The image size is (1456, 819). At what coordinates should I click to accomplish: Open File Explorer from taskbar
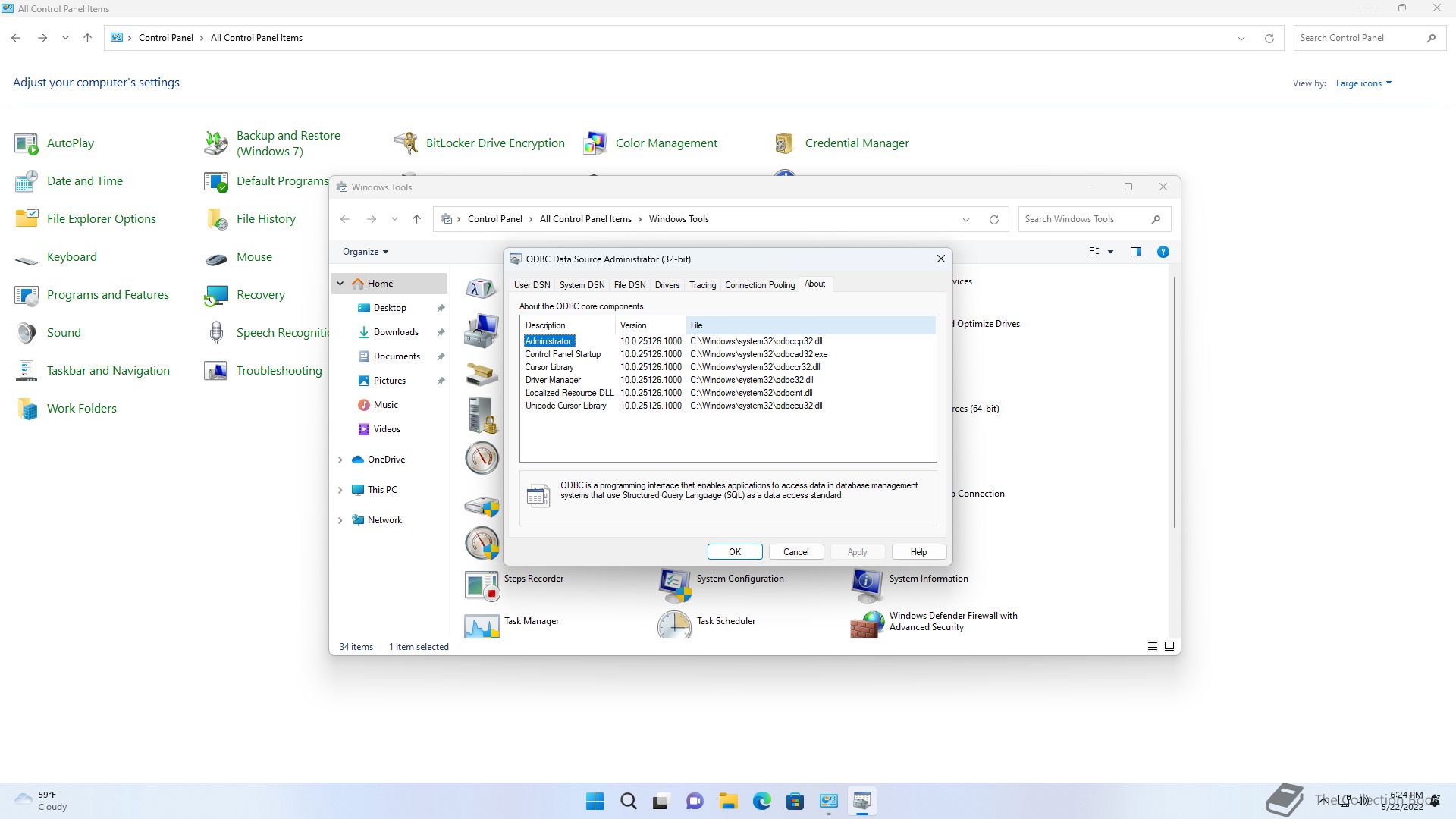[728, 801]
